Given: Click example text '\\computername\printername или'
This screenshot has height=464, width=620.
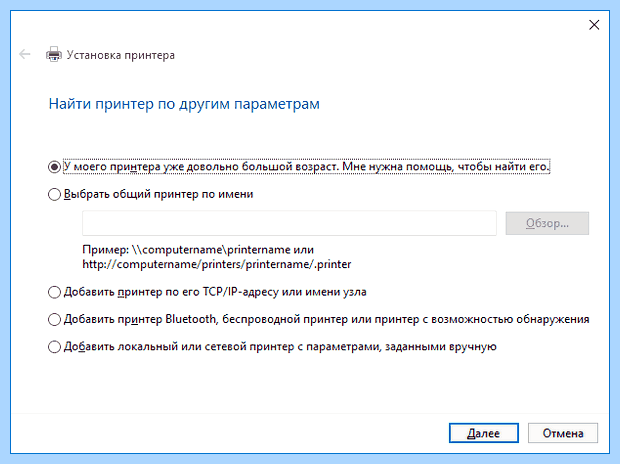Looking at the screenshot, I should pos(223,250).
